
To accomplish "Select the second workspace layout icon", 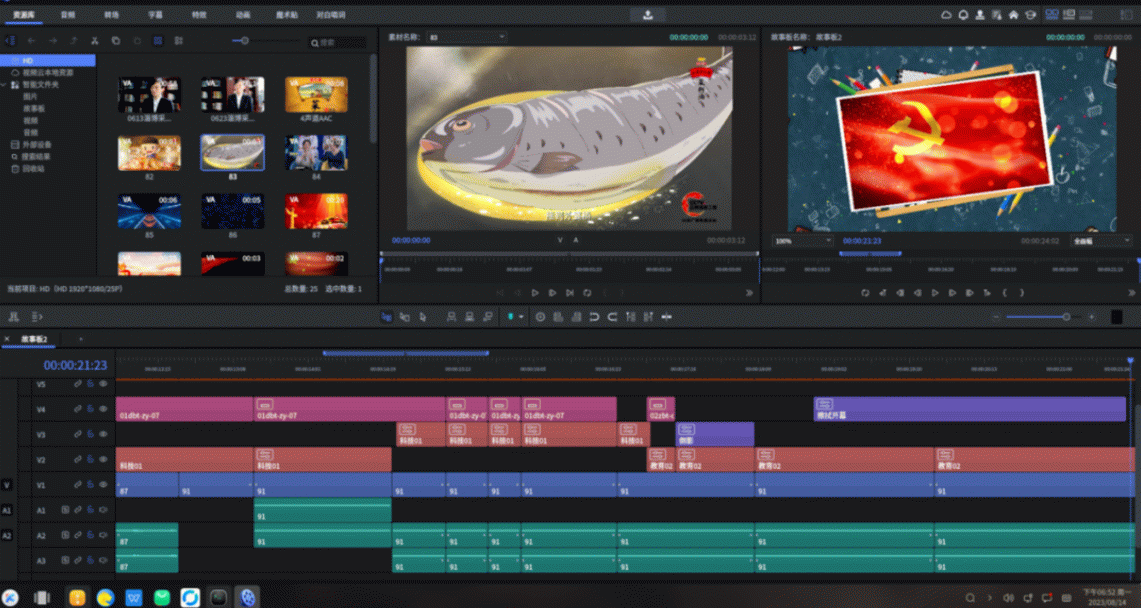I will point(1069,14).
